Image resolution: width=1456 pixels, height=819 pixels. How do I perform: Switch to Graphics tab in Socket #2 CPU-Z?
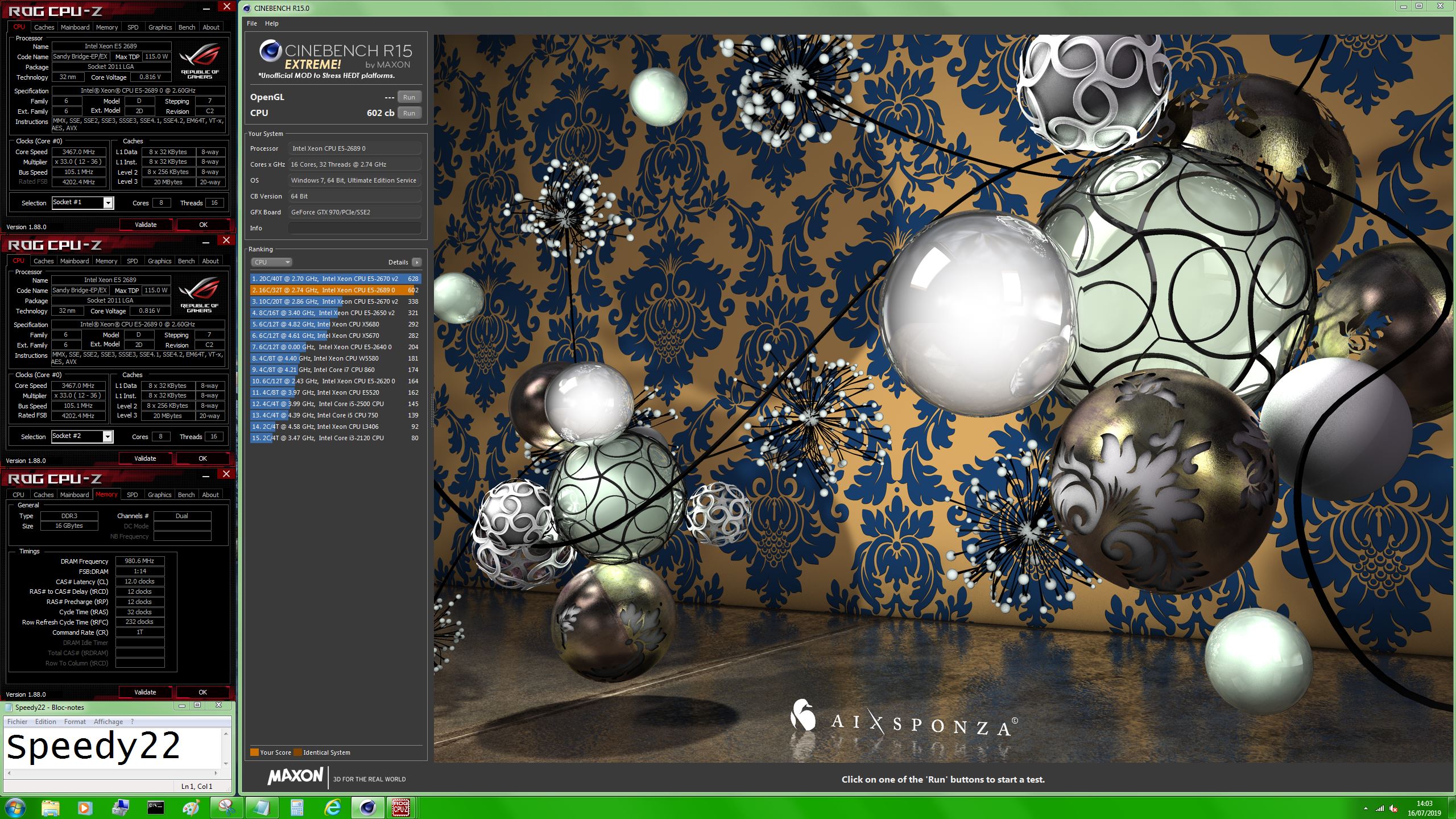point(160,261)
